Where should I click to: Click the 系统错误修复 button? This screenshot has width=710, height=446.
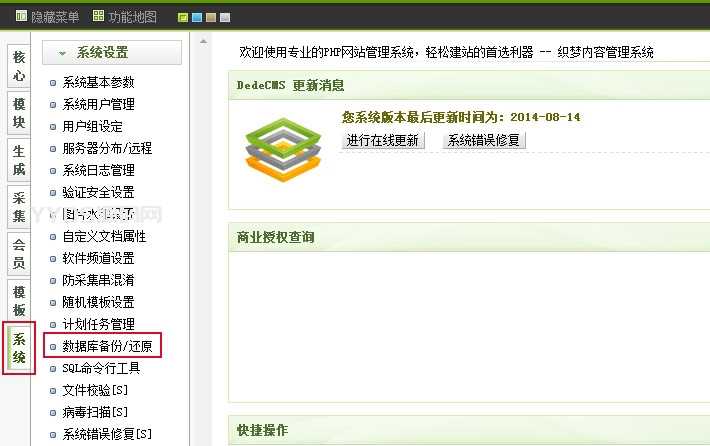484,140
